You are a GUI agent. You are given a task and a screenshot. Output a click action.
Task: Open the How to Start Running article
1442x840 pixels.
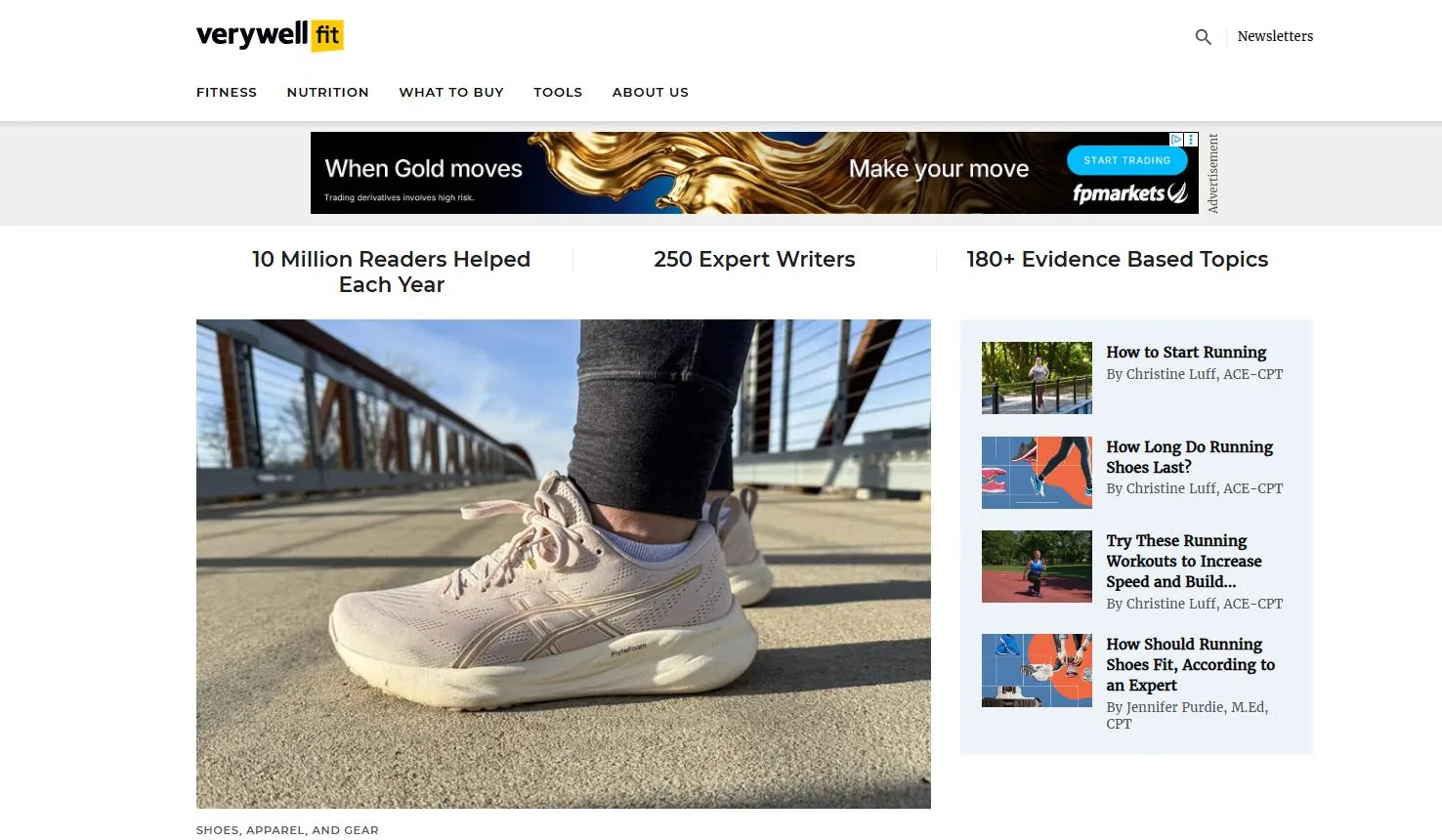[x=1186, y=352]
